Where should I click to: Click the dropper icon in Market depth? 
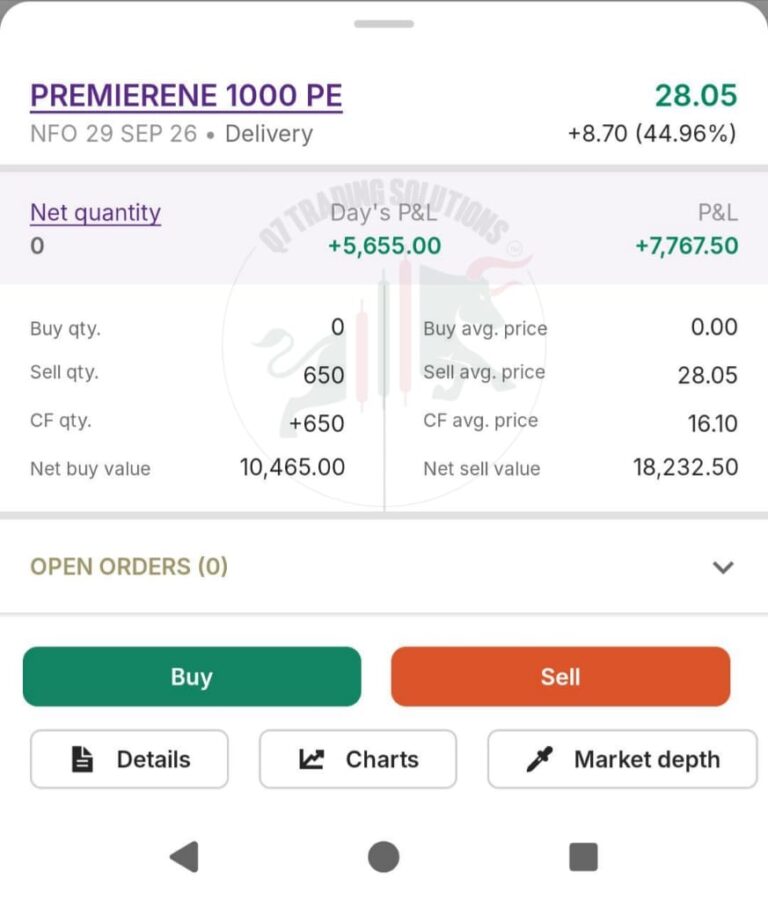pos(539,759)
